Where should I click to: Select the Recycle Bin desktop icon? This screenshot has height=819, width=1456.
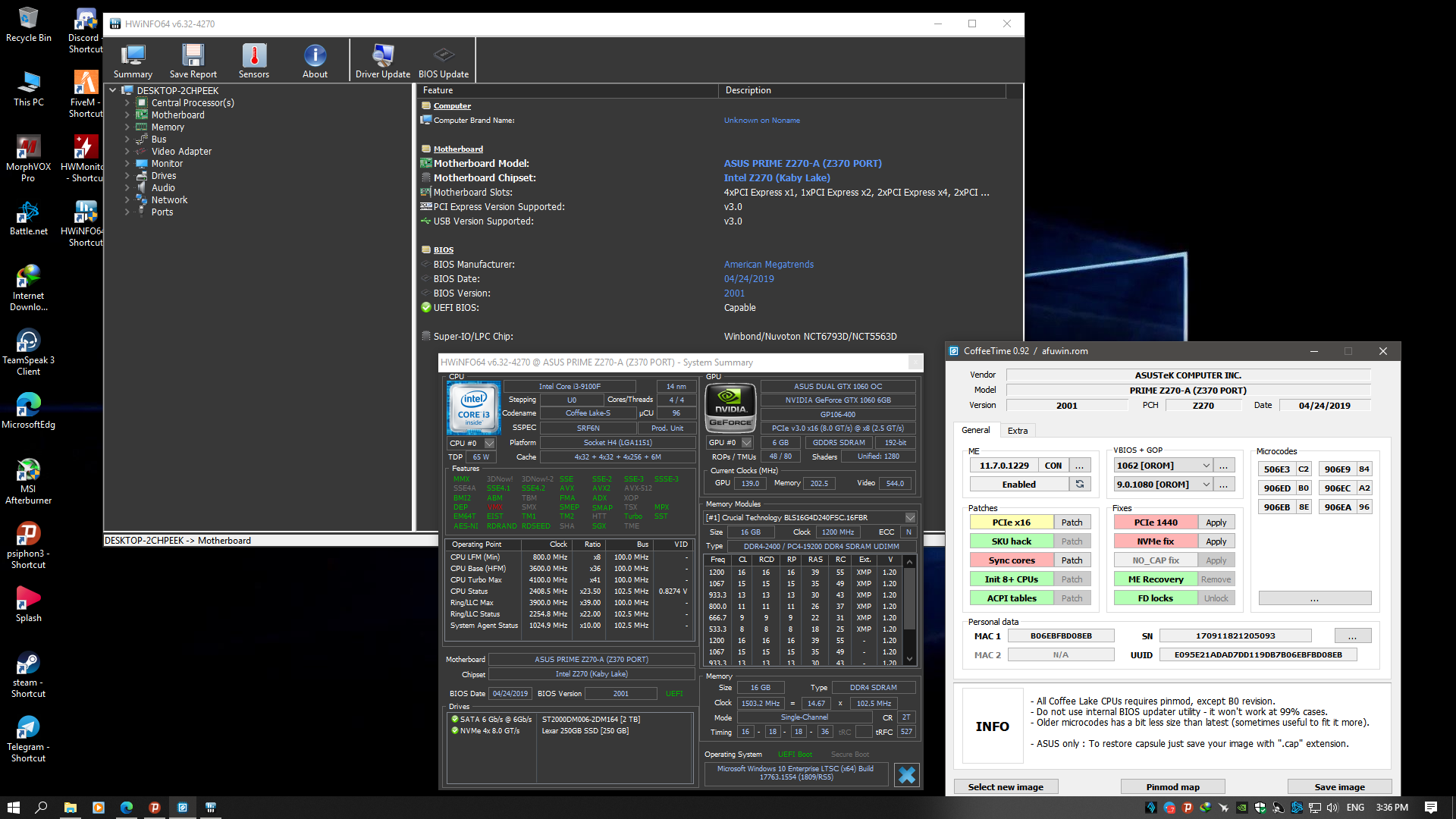coord(29,24)
